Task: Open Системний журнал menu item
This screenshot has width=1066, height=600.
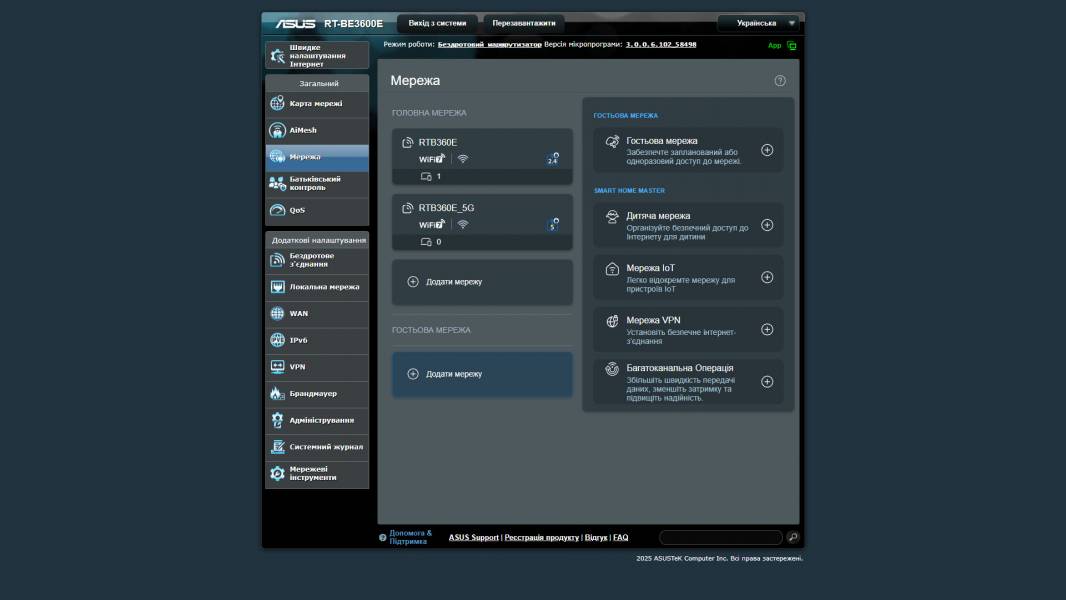Action: 317,446
